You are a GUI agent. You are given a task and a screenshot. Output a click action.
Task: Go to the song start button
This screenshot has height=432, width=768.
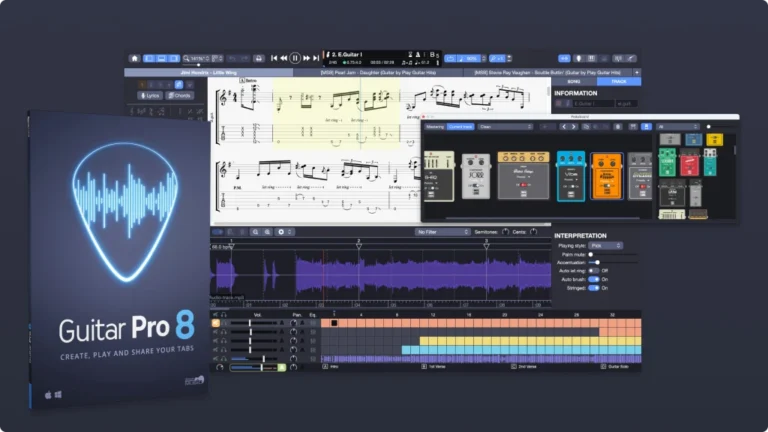(x=274, y=58)
